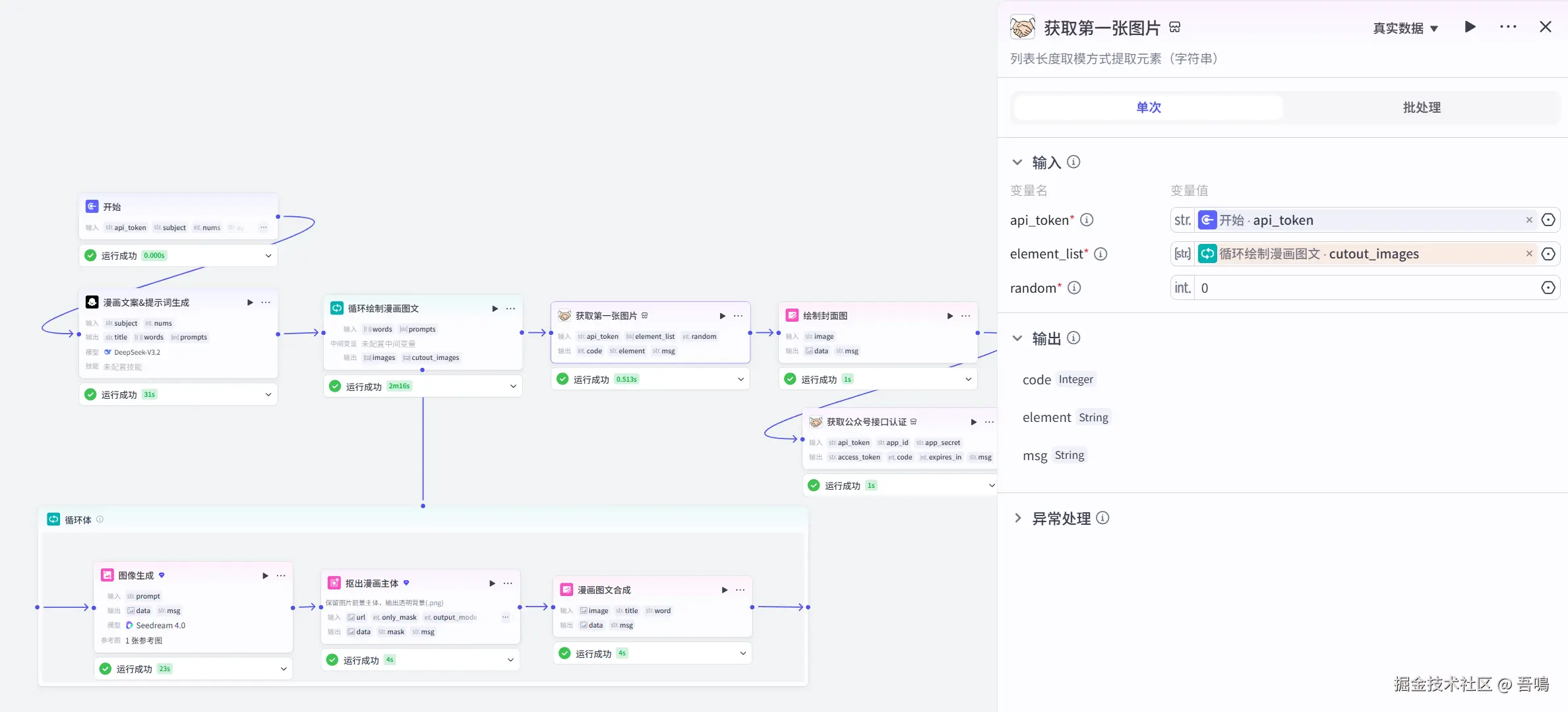Open the 真实数据 dropdown
This screenshot has width=1568, height=712.
[1405, 28]
